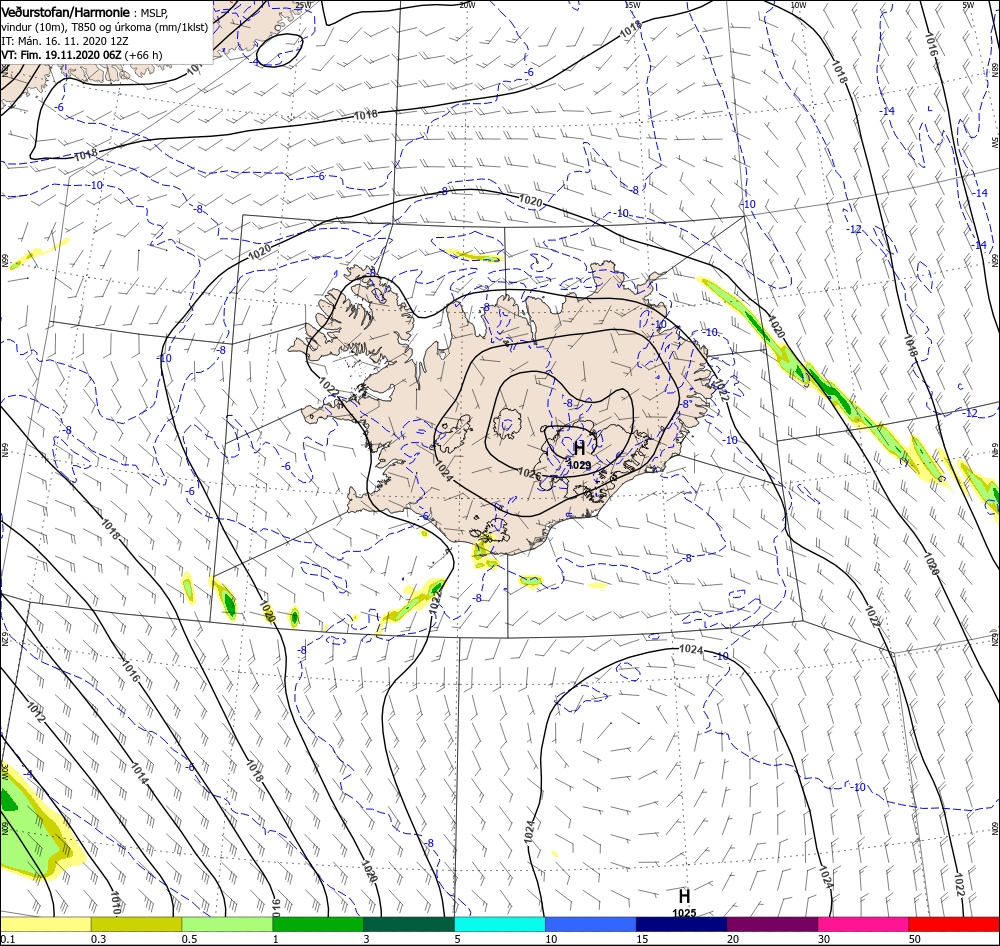Viewport: 1000px width, 946px height.
Task: Click the red 50+ legend swatch
Action: [954, 924]
